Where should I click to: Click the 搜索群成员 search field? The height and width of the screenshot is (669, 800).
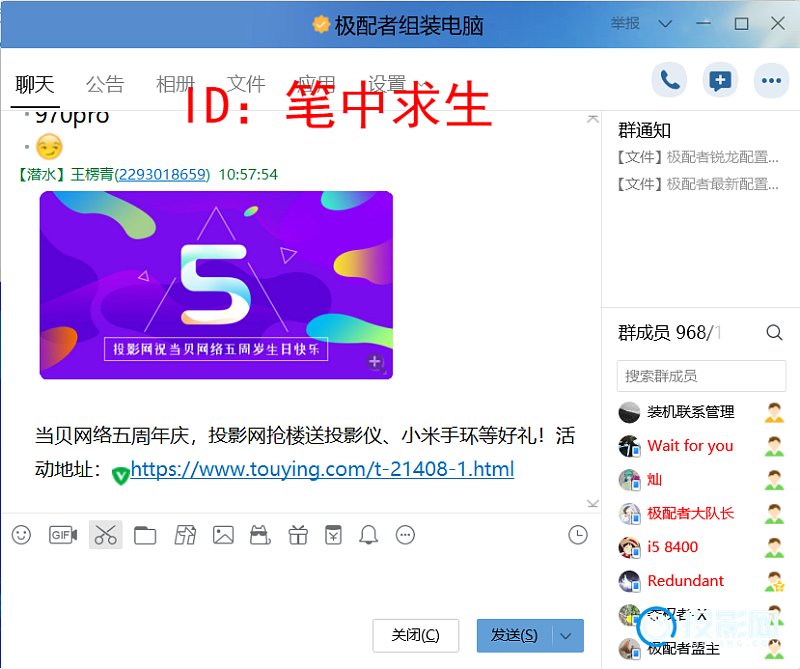(701, 376)
